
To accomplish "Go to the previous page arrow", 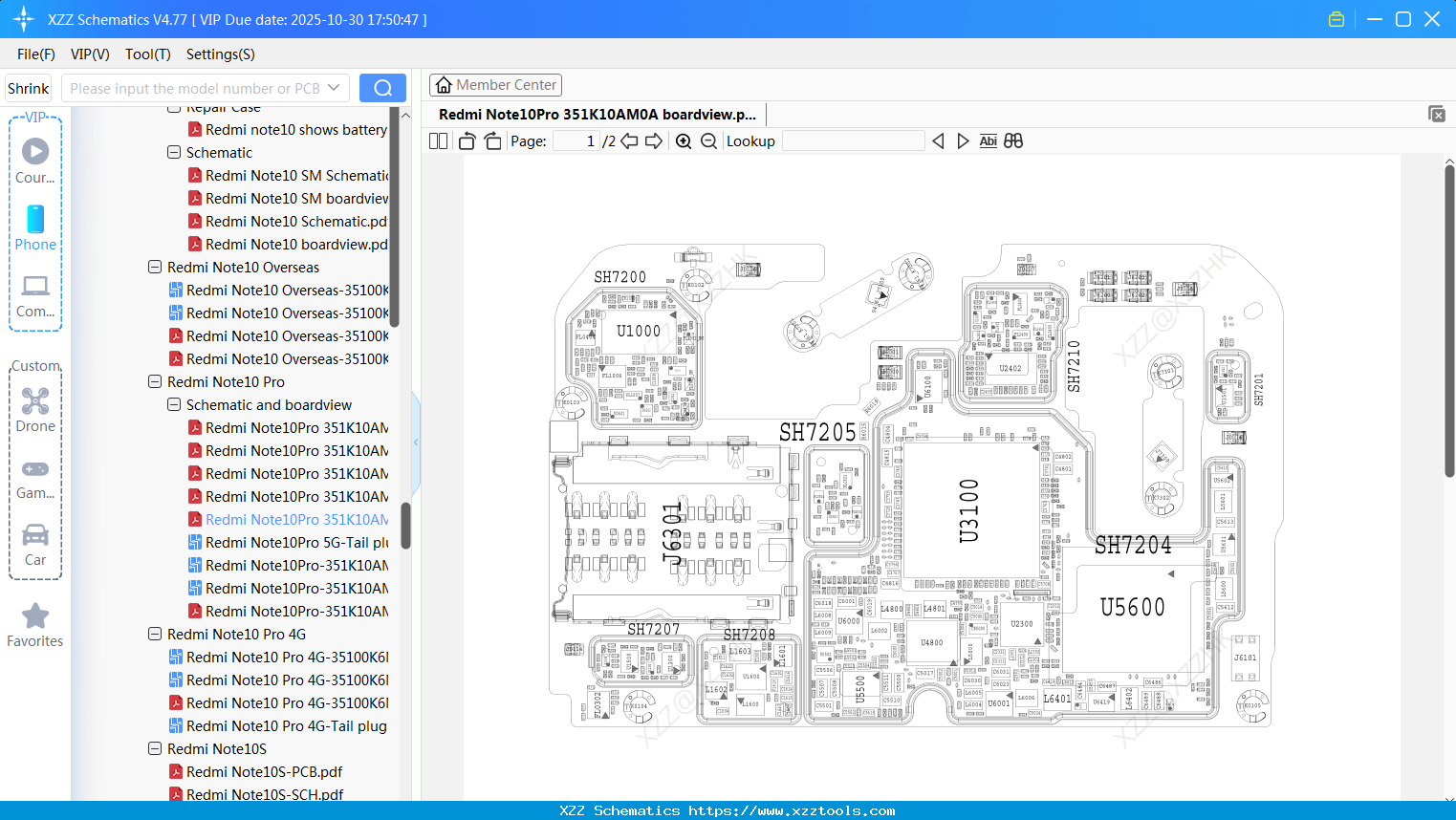I will [x=629, y=141].
